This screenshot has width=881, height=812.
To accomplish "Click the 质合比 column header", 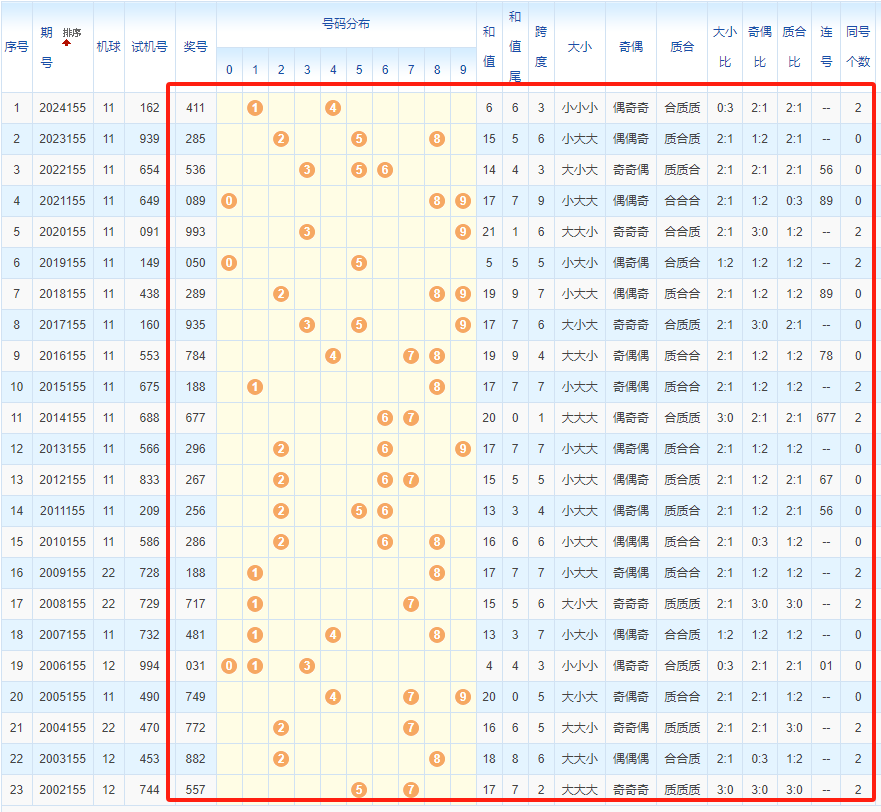I will (794, 46).
